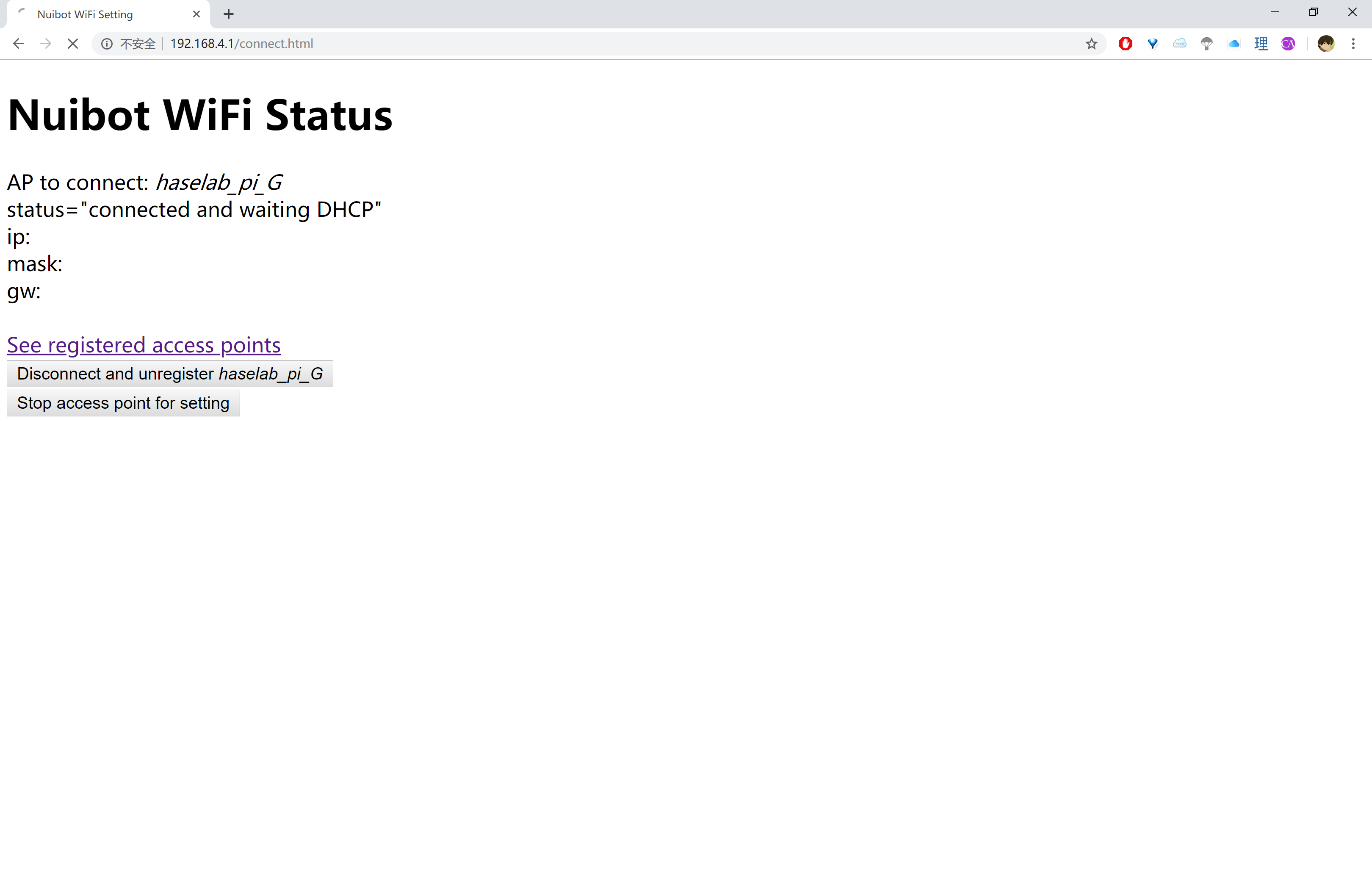Click Disconnect and unregister haselab_pi_G button
The width and height of the screenshot is (1372, 881).
pyautogui.click(x=170, y=374)
